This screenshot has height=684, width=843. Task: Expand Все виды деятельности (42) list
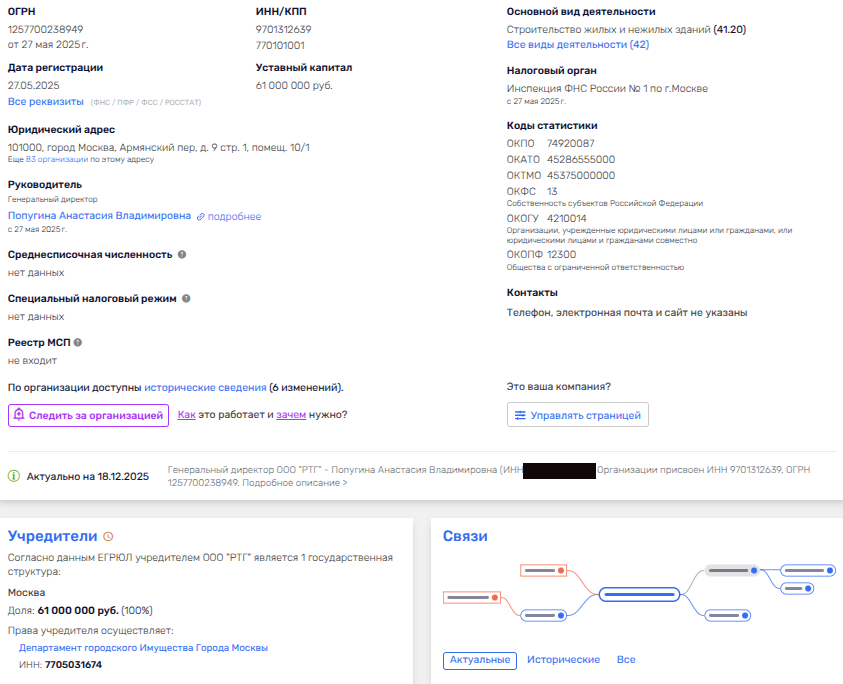pos(577,45)
